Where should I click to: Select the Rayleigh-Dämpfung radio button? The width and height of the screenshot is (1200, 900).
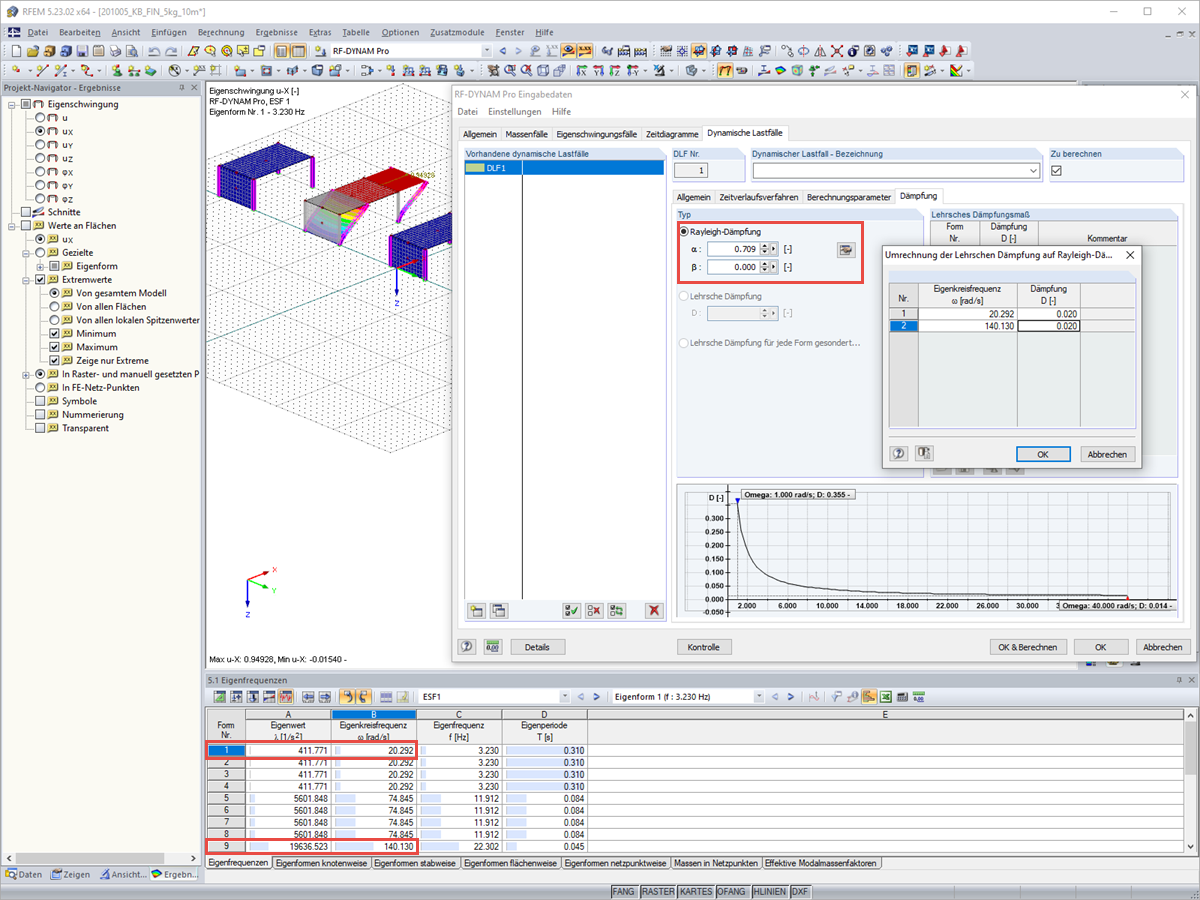[684, 232]
